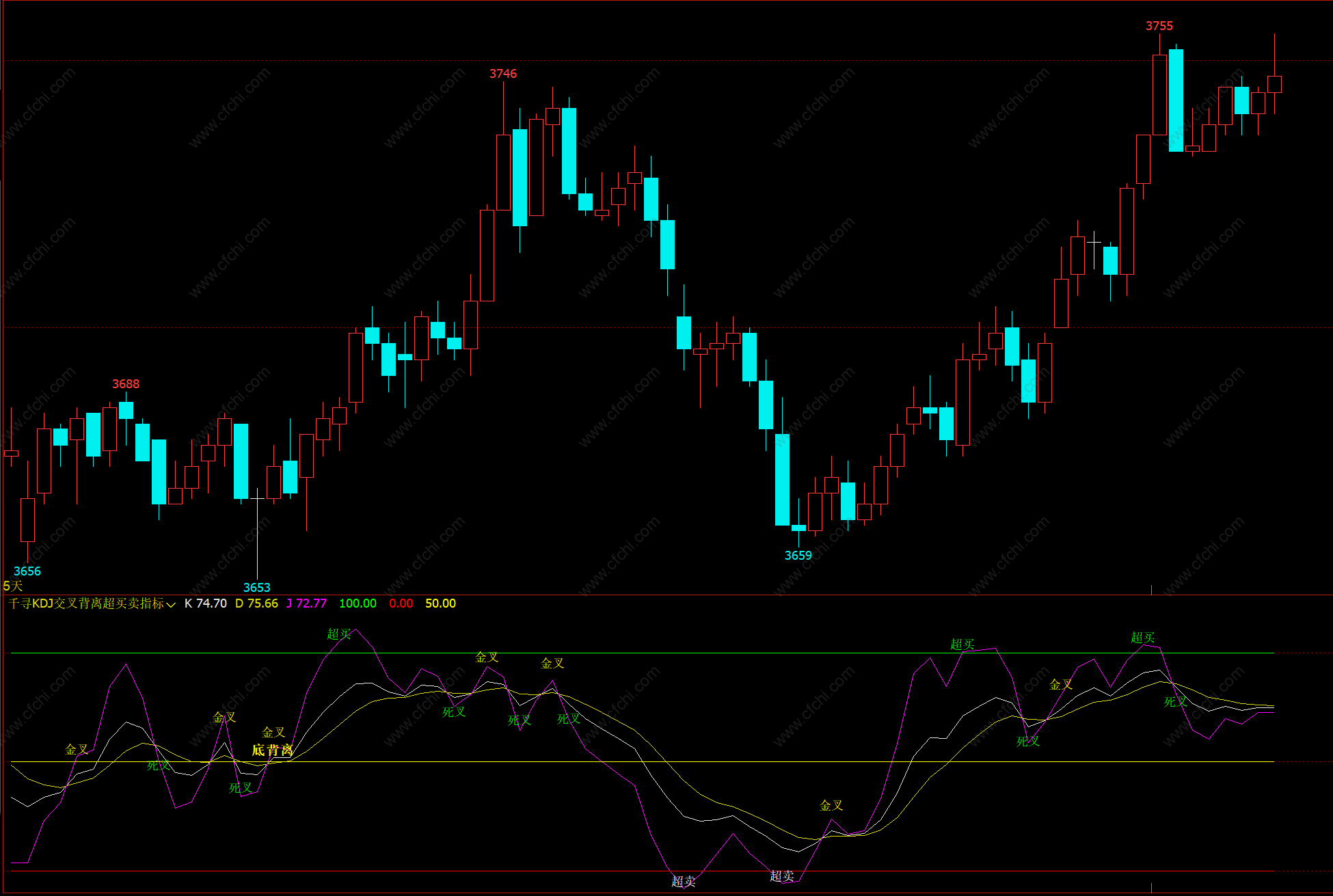Select the D 75.66 value readout
The image size is (1333, 896).
tap(256, 603)
